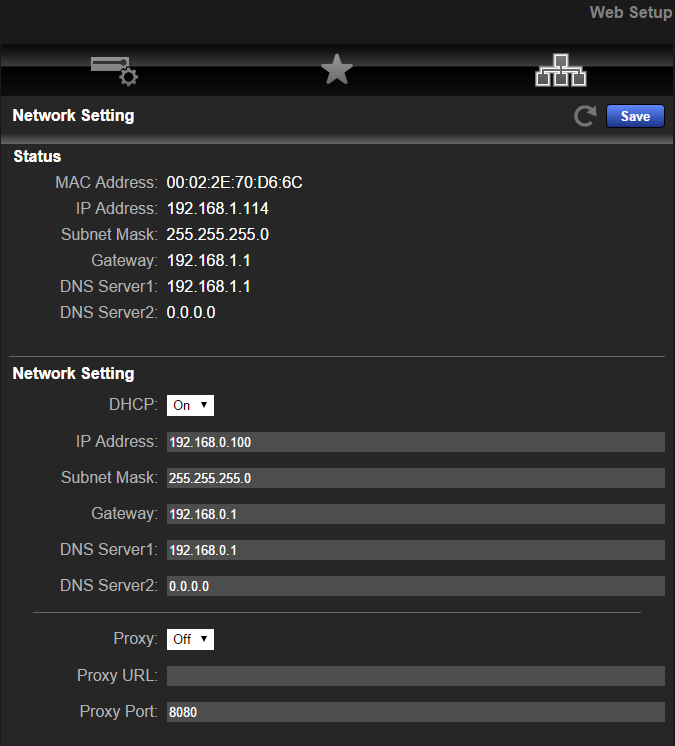Focus the empty Proxy URL field
Viewport: 675px width, 746px height.
(x=415, y=676)
